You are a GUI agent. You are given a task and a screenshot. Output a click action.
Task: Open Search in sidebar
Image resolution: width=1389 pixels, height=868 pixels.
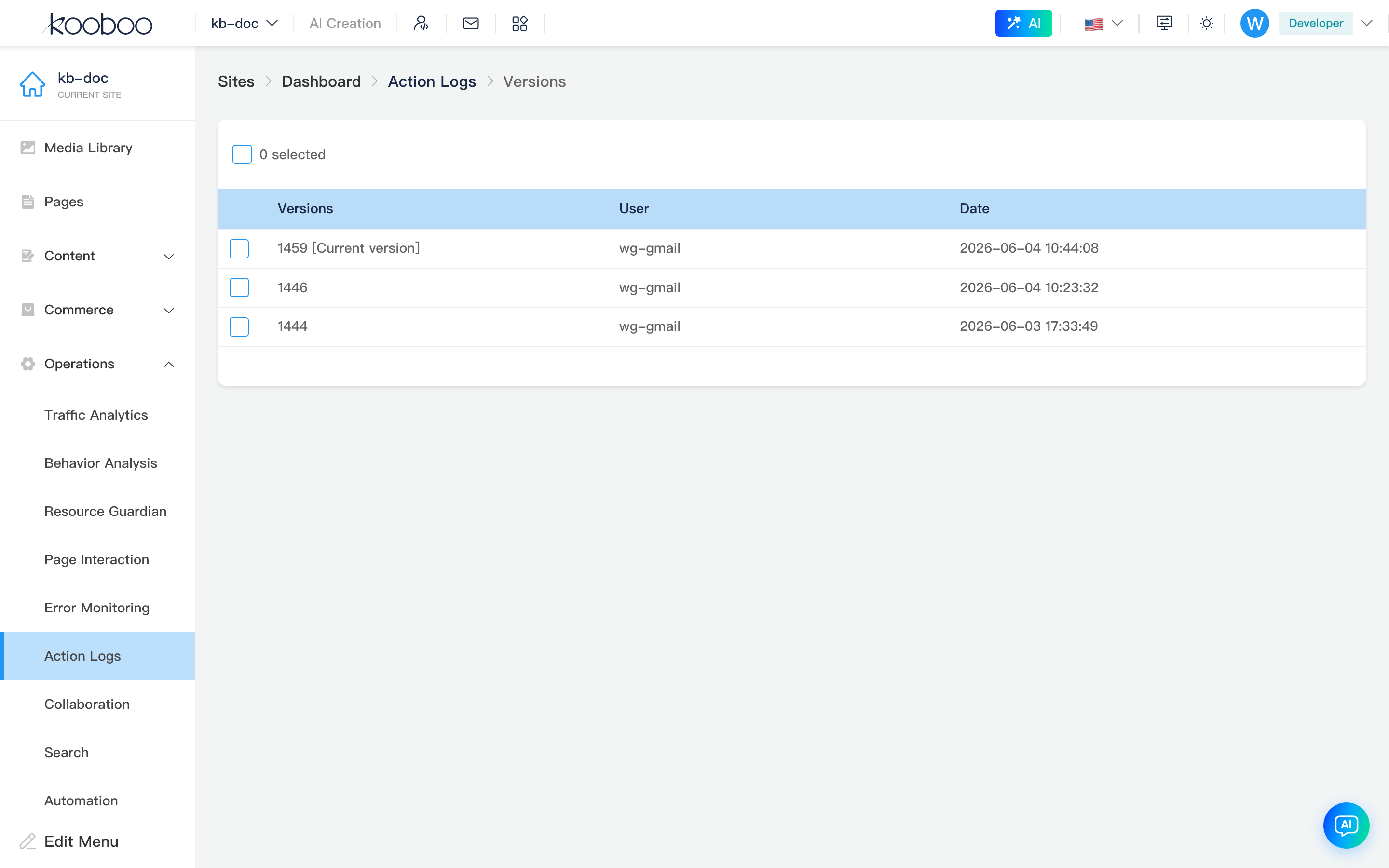[x=66, y=752]
